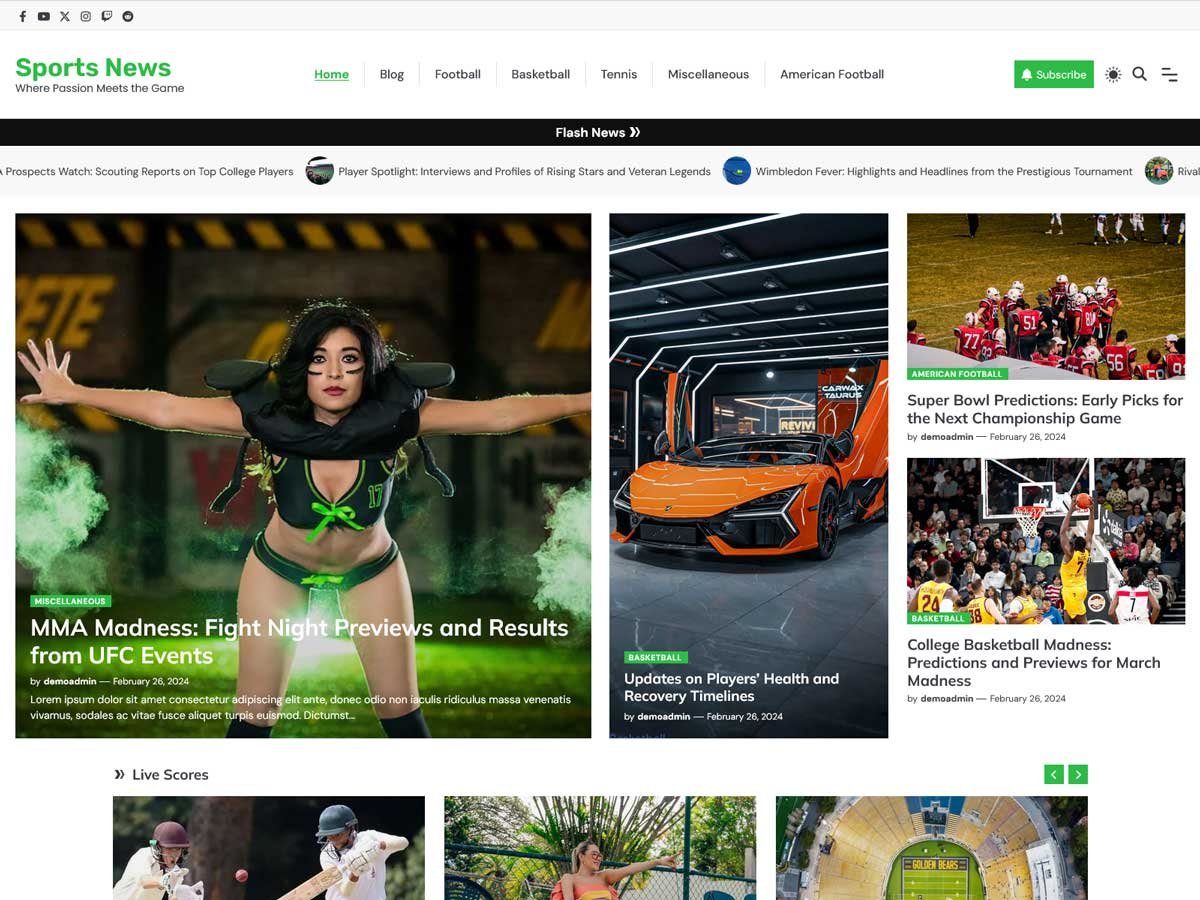Click the Reddit icon
Screen dimensions: 1200x900
pos(128,16)
